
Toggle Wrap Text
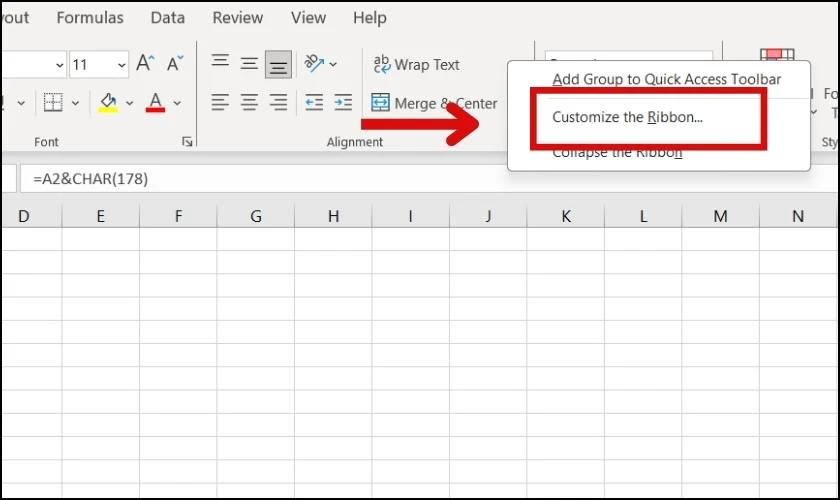[416, 64]
